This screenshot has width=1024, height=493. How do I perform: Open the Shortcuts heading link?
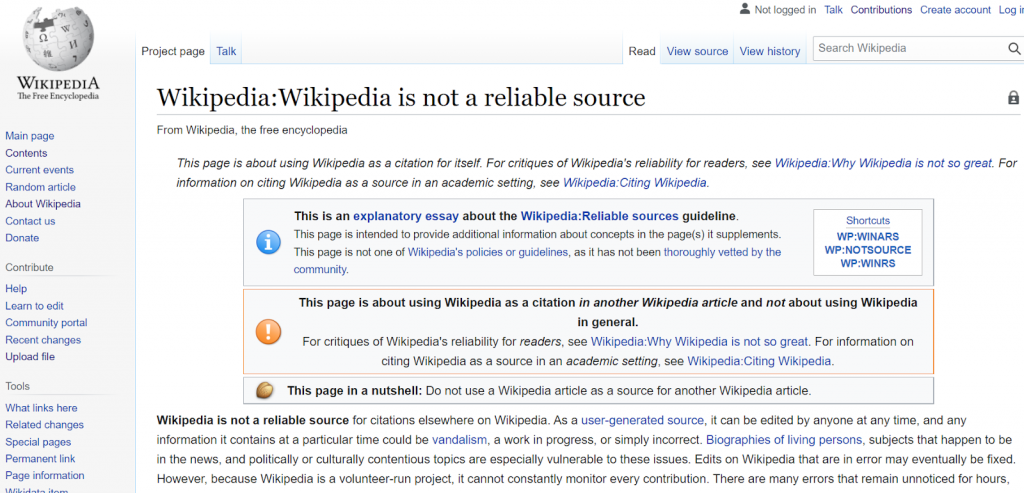(x=867, y=221)
